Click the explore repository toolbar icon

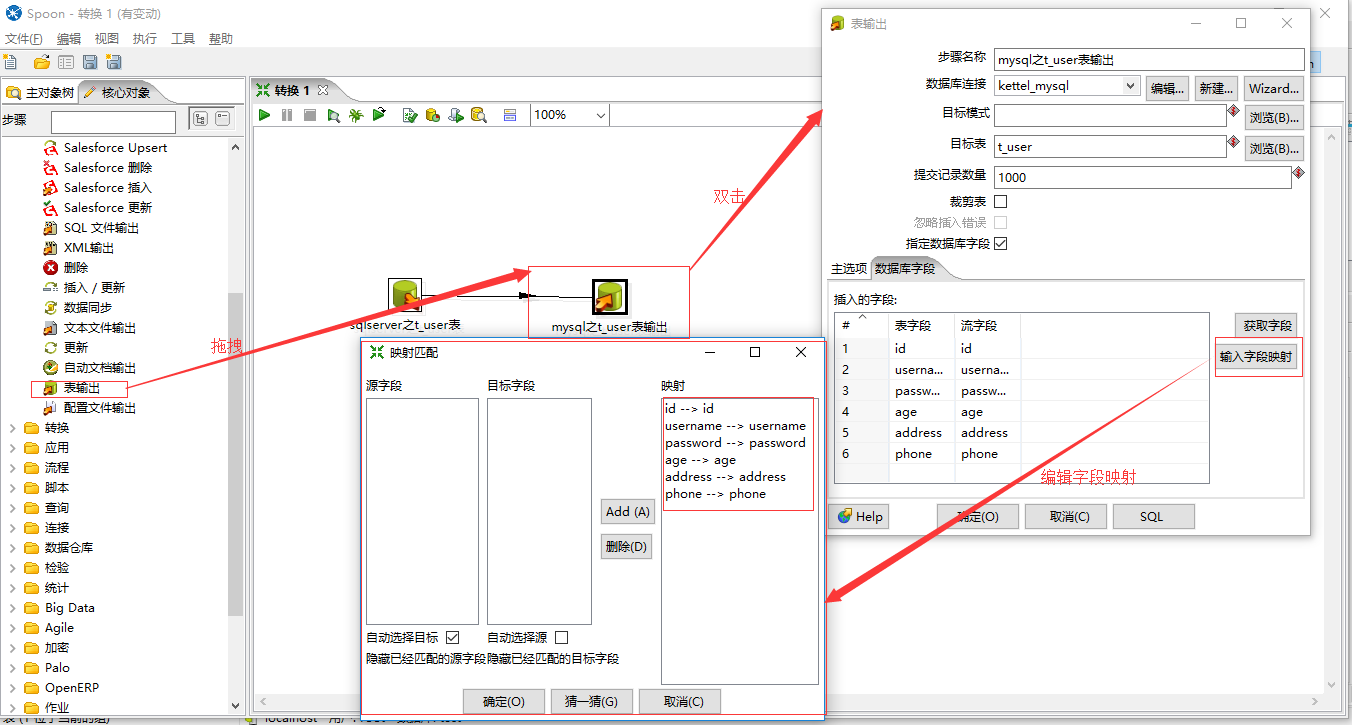(x=65, y=62)
